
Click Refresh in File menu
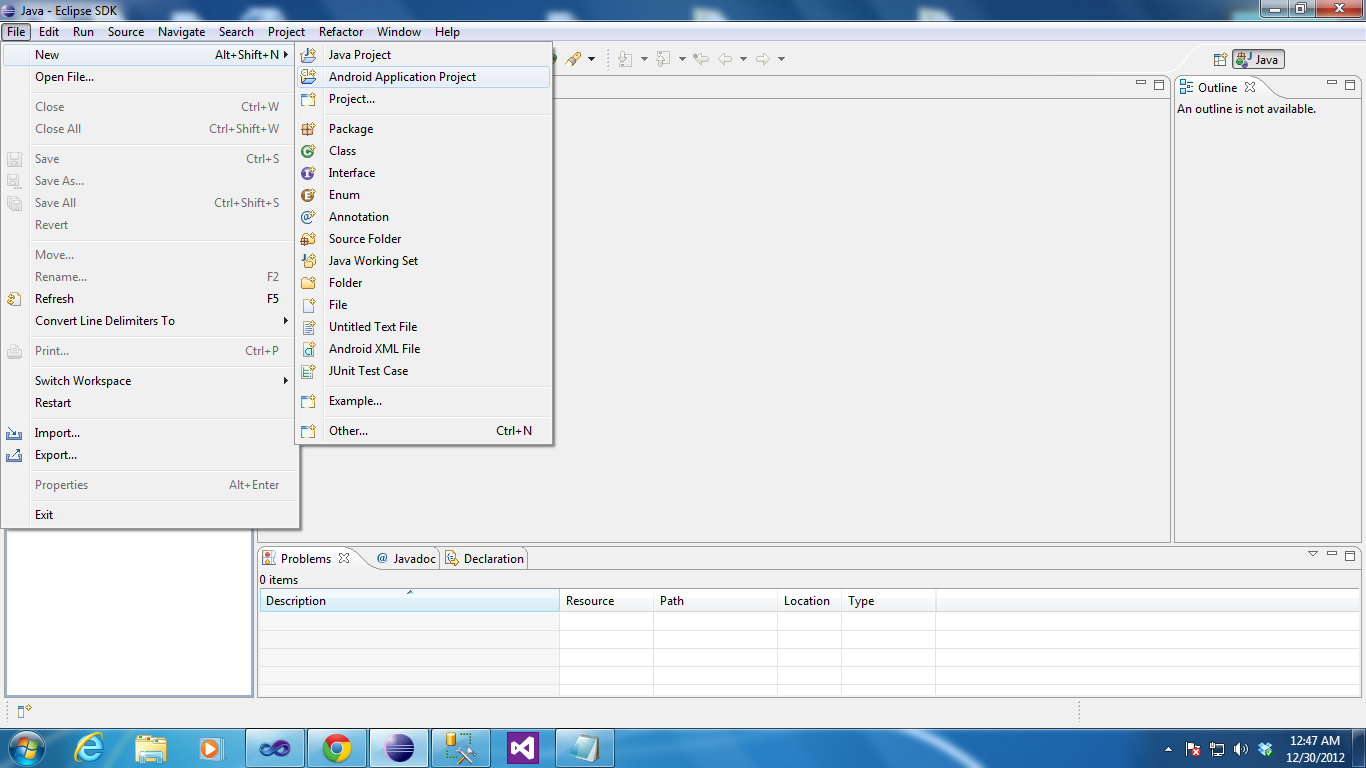[x=150, y=299]
